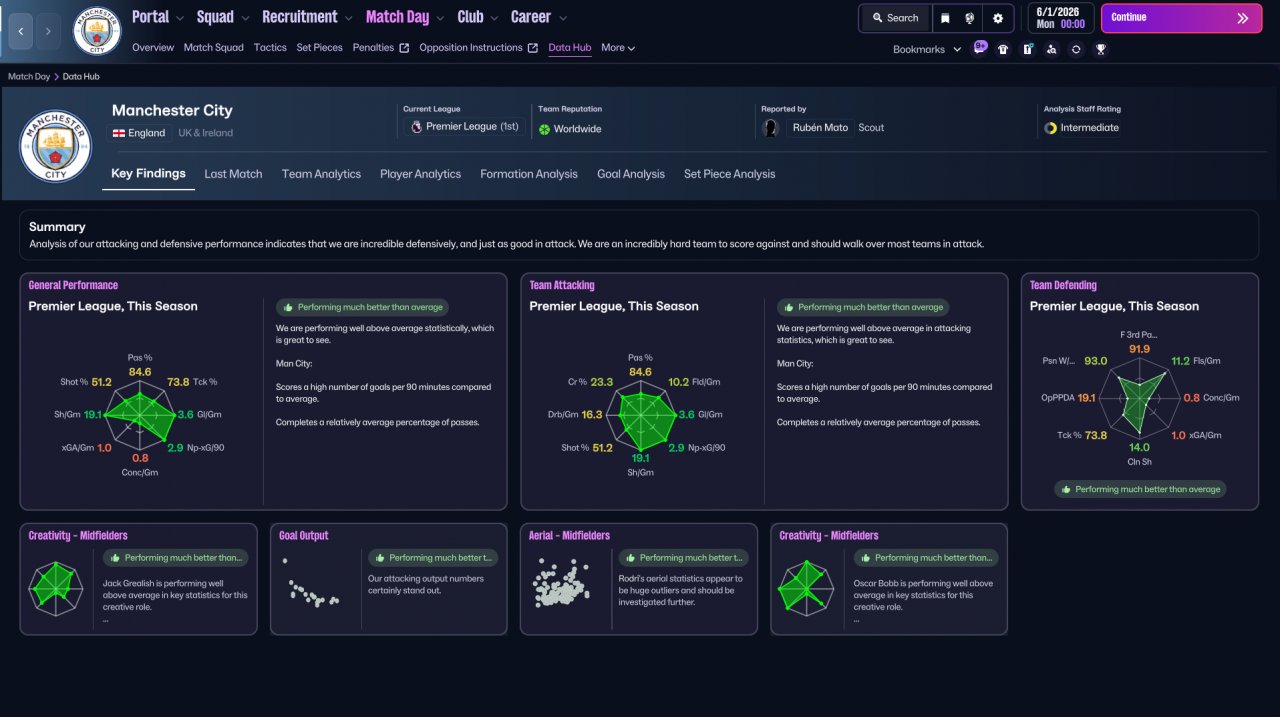Go forward with the right arrow button
1280x717 pixels.
[48, 32]
